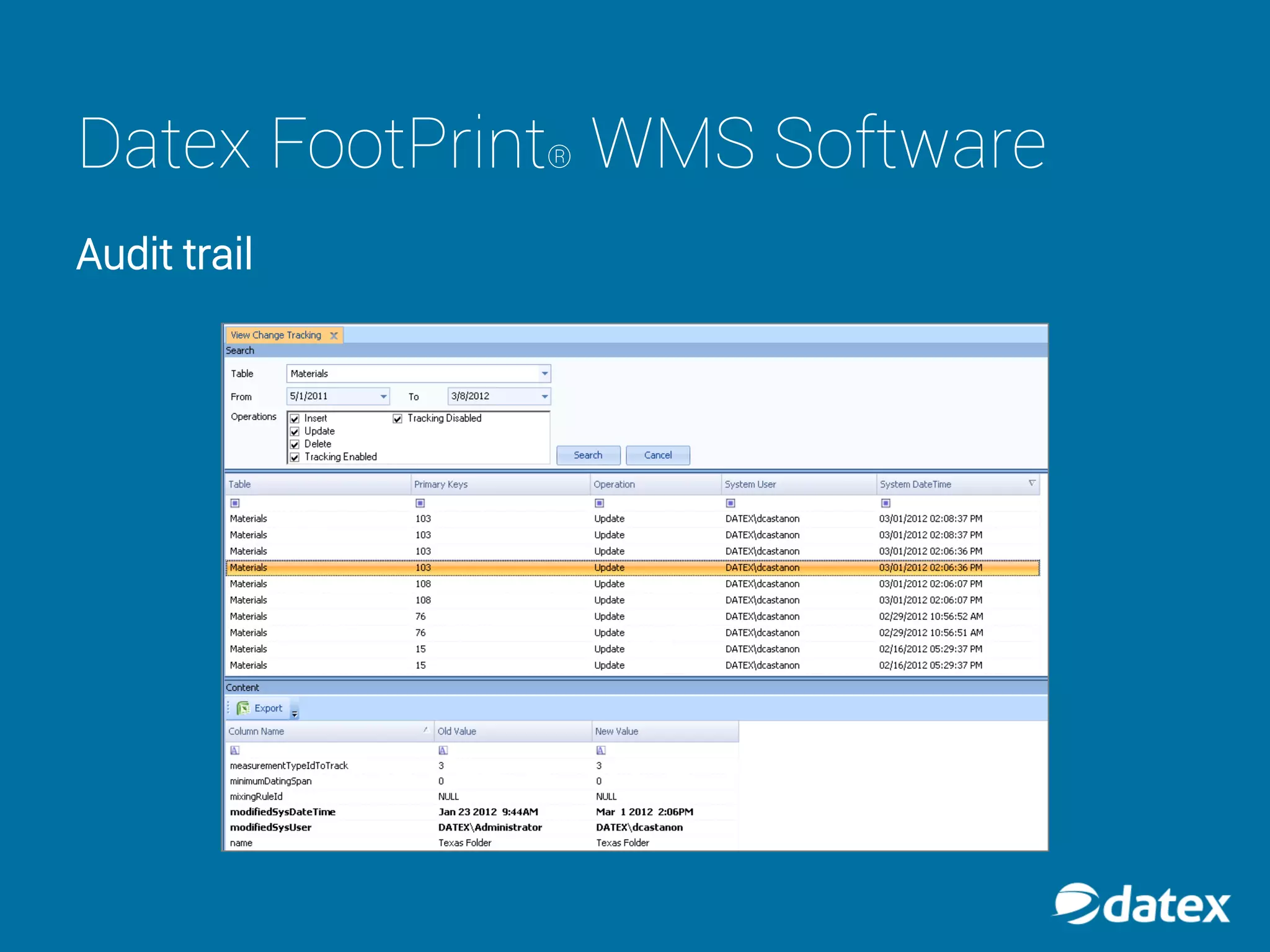The image size is (1270, 952).
Task: Sort by the System User column header
Action: point(799,484)
